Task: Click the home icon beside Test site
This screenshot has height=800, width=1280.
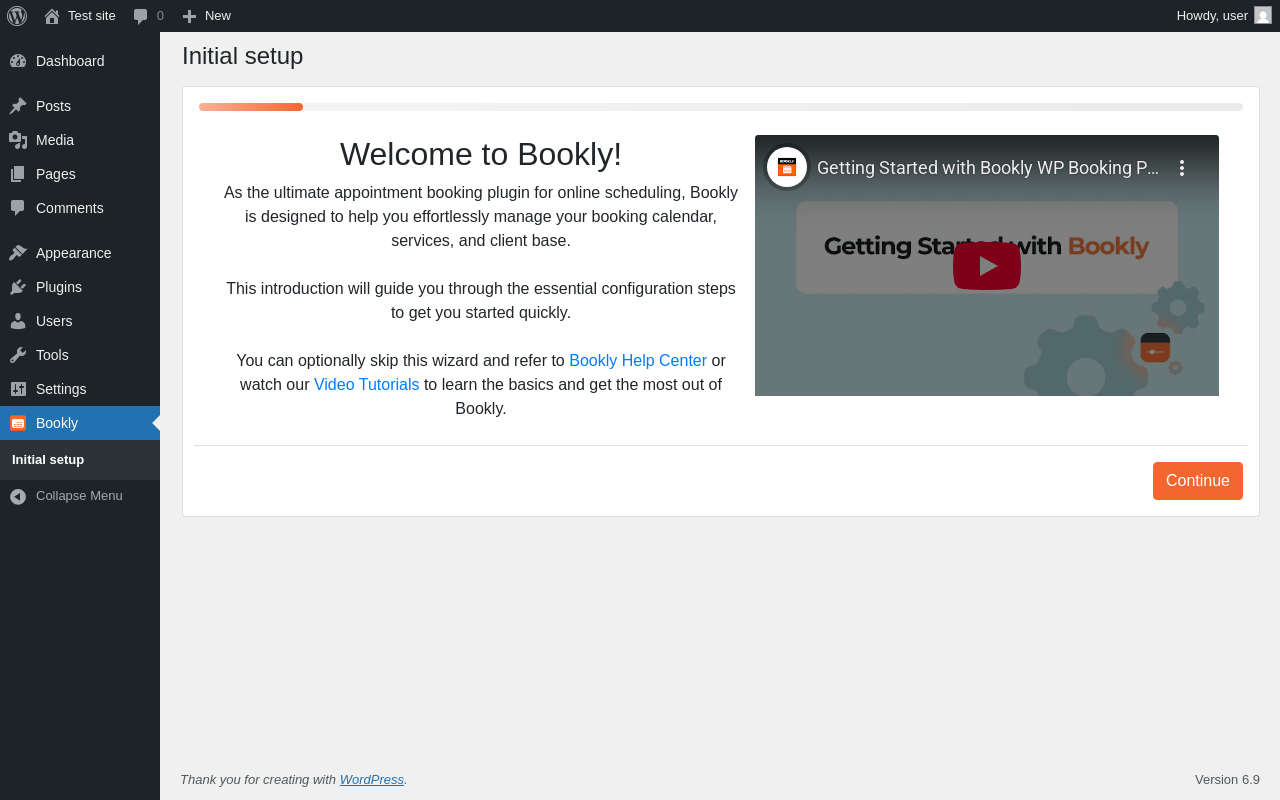Action: (52, 16)
